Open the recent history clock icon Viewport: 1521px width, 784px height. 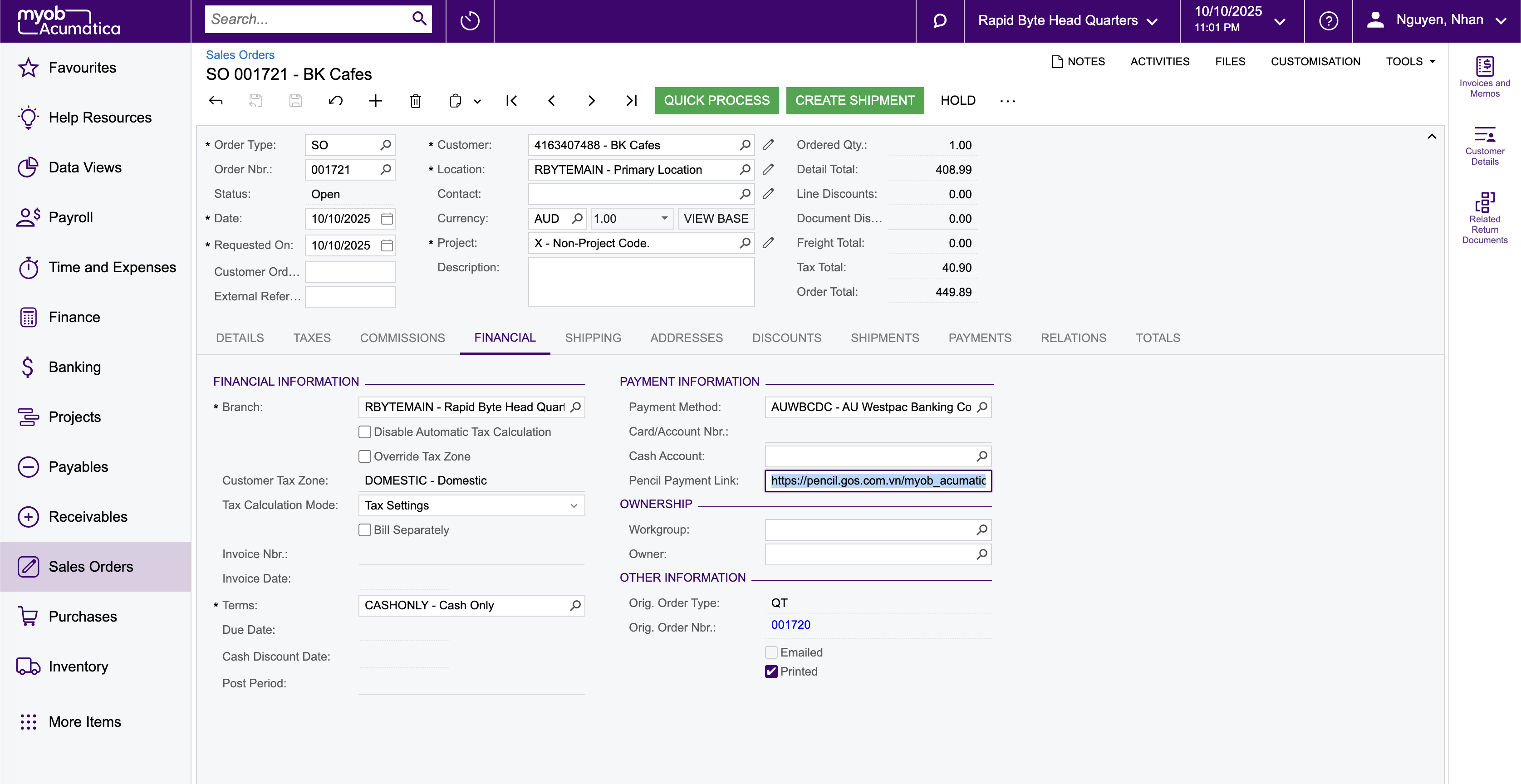(x=470, y=21)
